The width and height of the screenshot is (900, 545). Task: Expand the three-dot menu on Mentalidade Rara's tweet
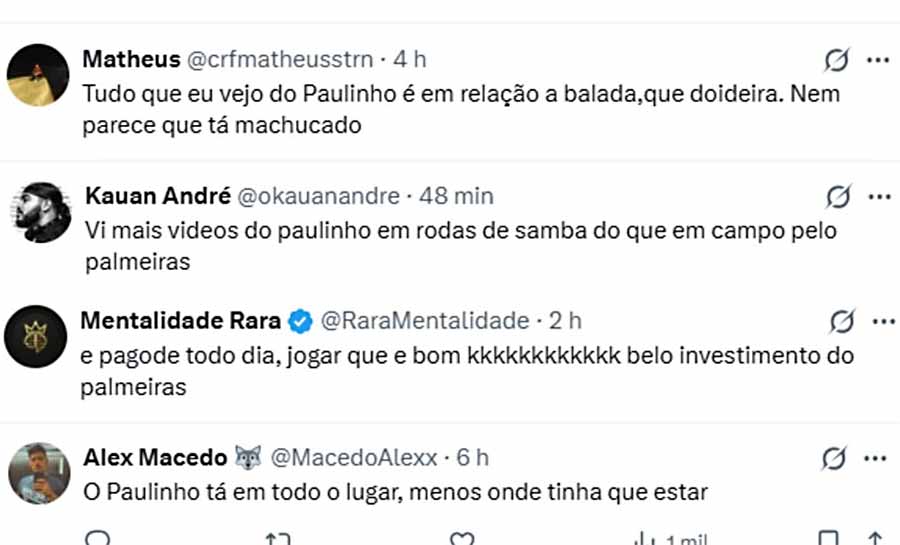click(x=883, y=322)
